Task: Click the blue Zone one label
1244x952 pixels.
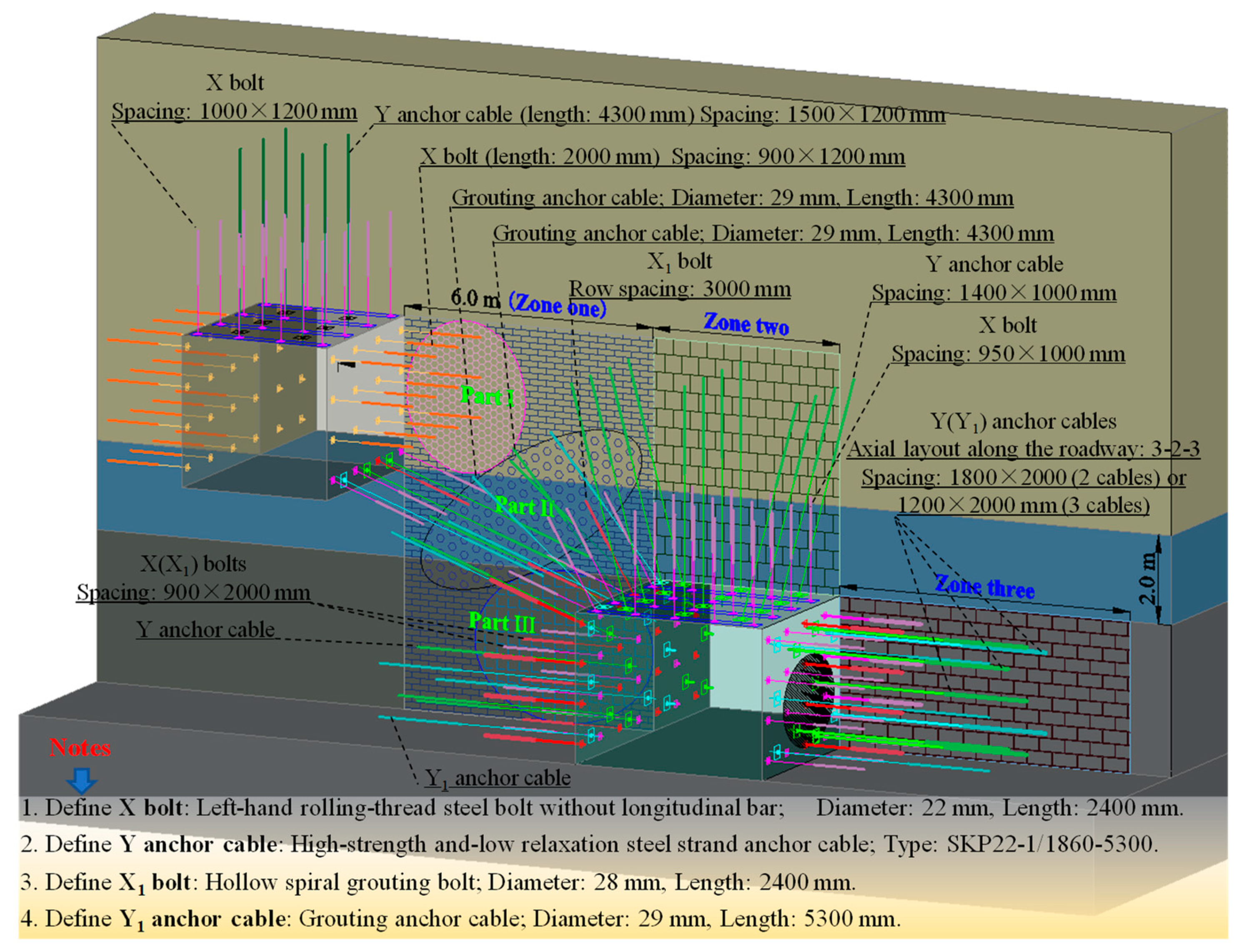Action: tap(558, 306)
